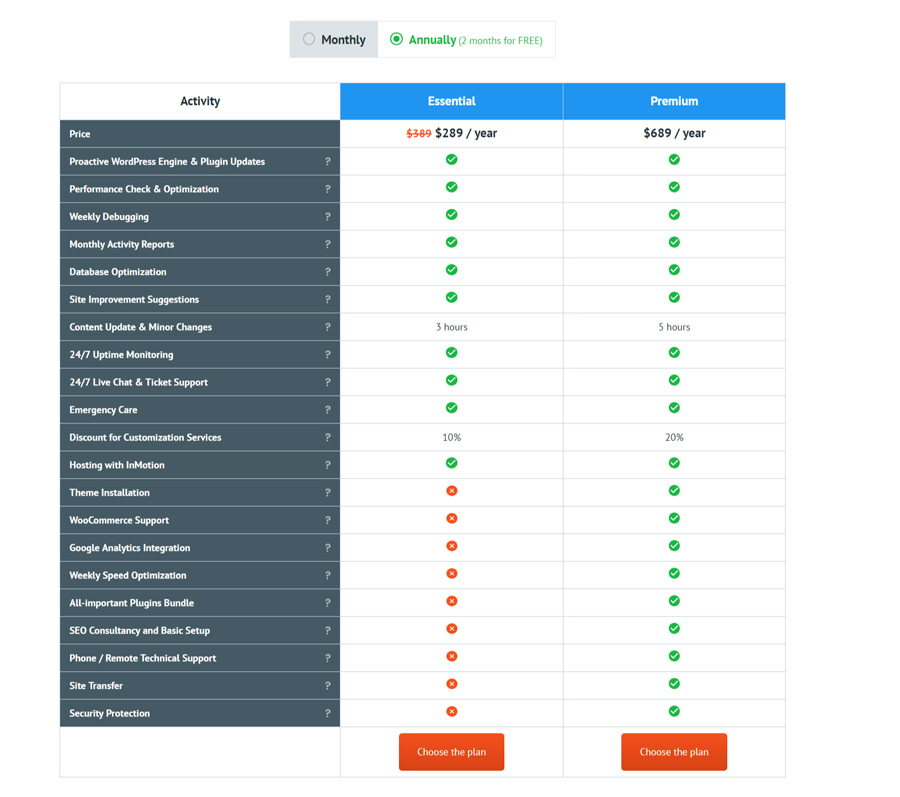Choose the Essential plan button

(451, 752)
